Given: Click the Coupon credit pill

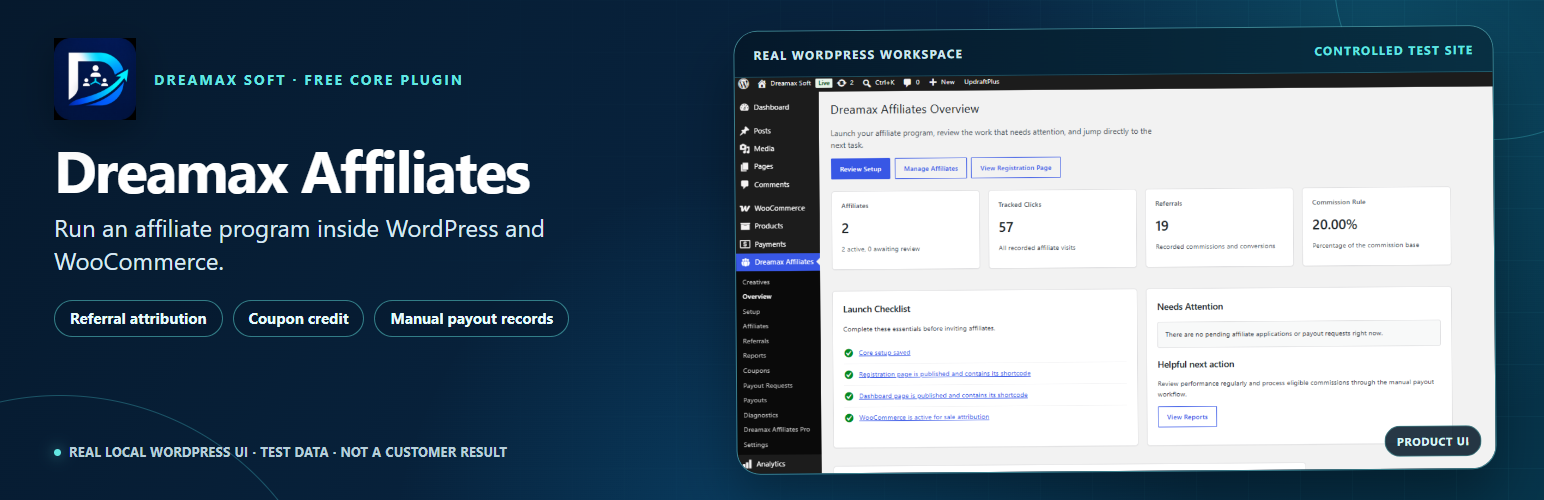Looking at the screenshot, I should (298, 319).
